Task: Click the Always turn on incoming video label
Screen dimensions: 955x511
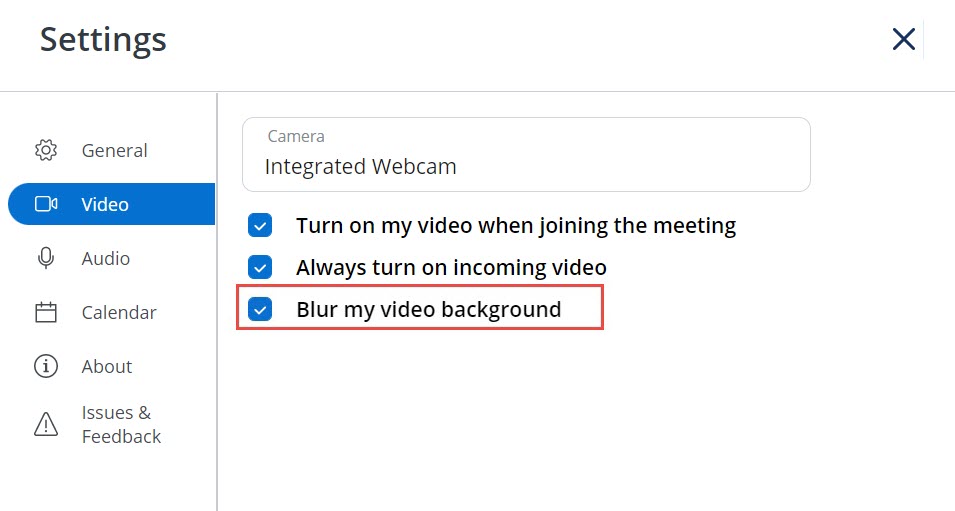Action: tap(451, 267)
